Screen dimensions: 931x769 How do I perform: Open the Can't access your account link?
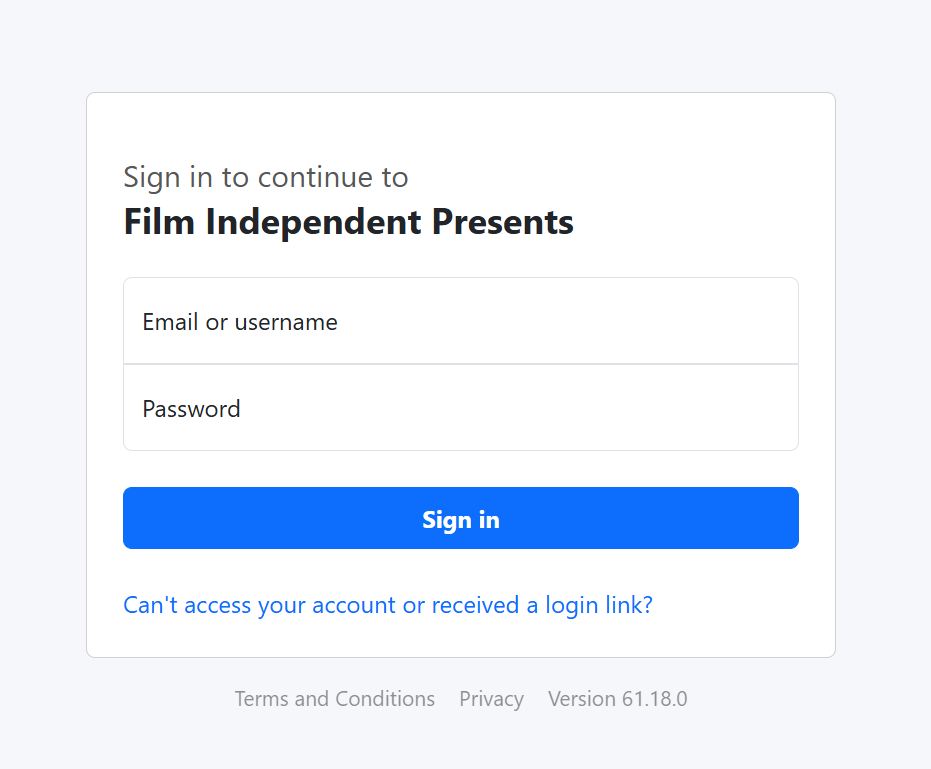coord(387,605)
